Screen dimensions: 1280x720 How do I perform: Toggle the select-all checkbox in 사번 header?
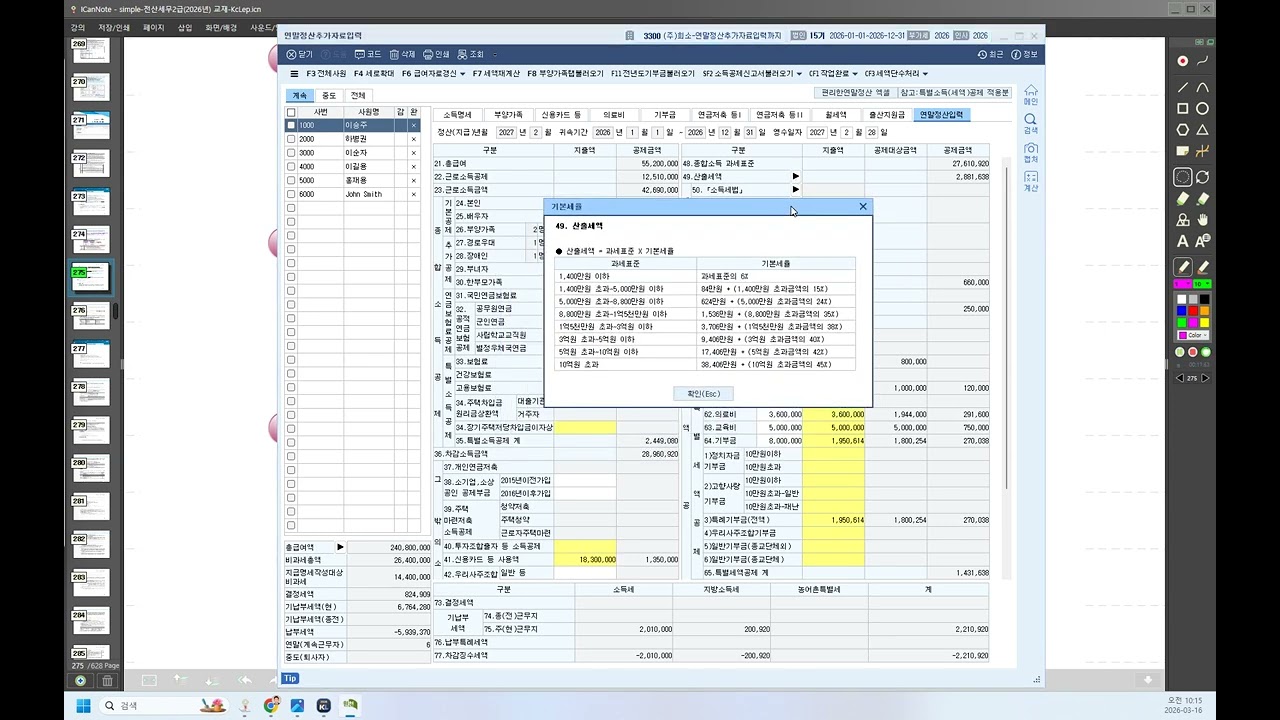click(291, 112)
